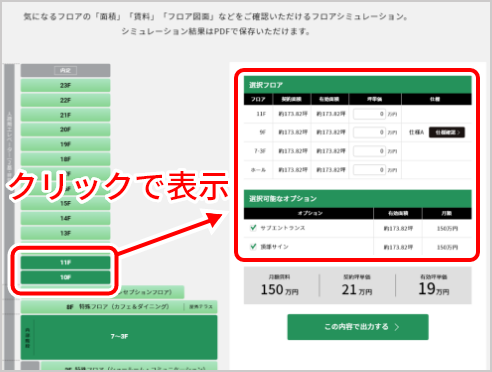Click the grey rooftop block above 23F
Image resolution: width=492 pixels, height=372 pixels.
click(65, 70)
